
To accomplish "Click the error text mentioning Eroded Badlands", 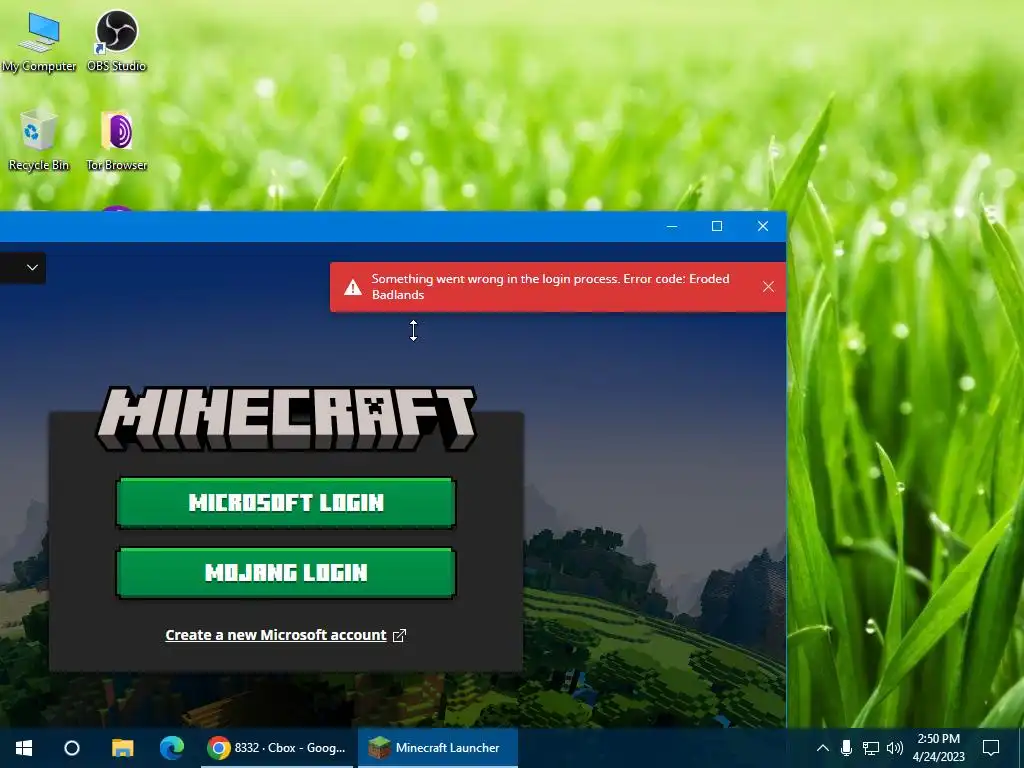I will 550,287.
